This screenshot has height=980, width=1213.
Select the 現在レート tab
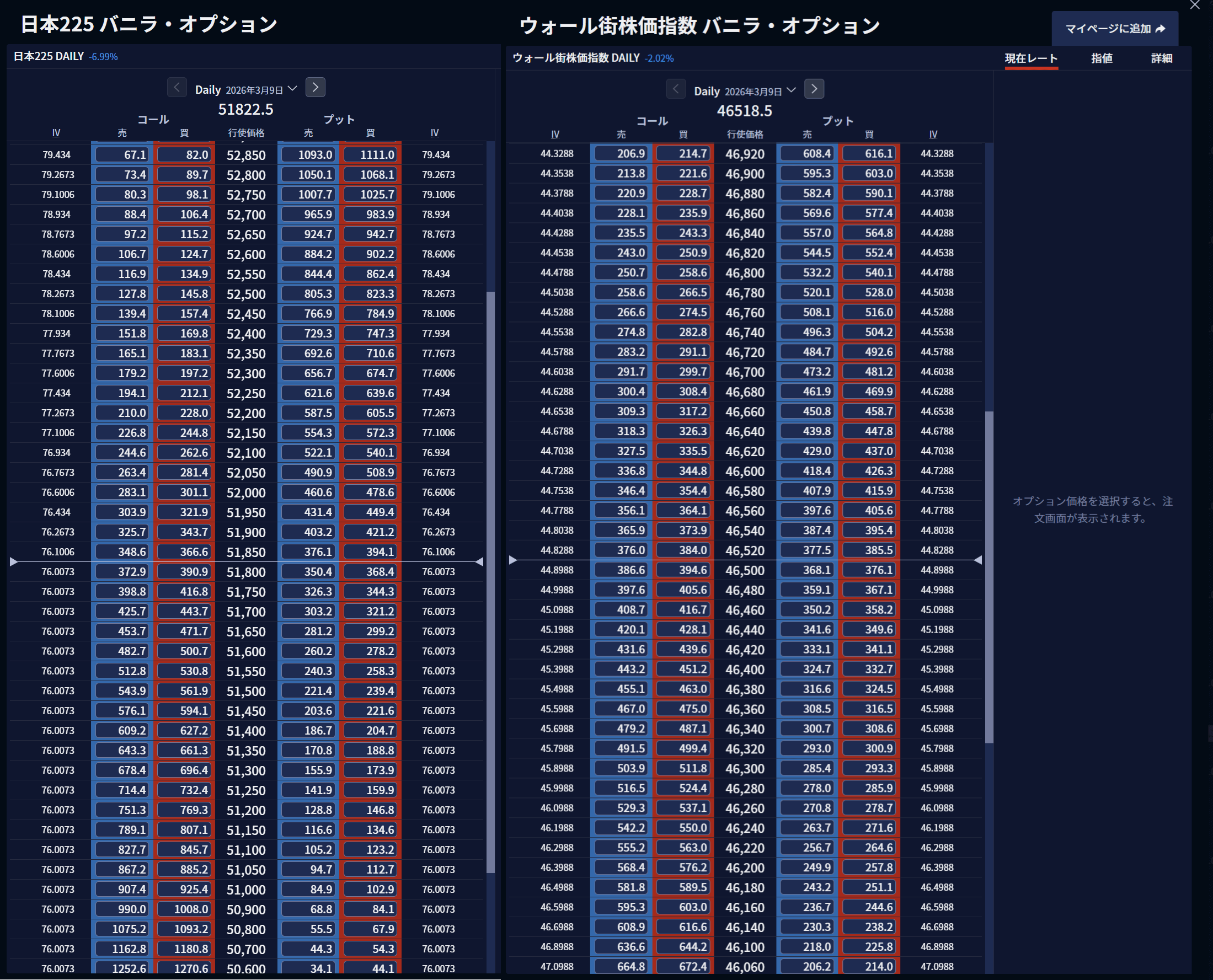(x=1030, y=58)
